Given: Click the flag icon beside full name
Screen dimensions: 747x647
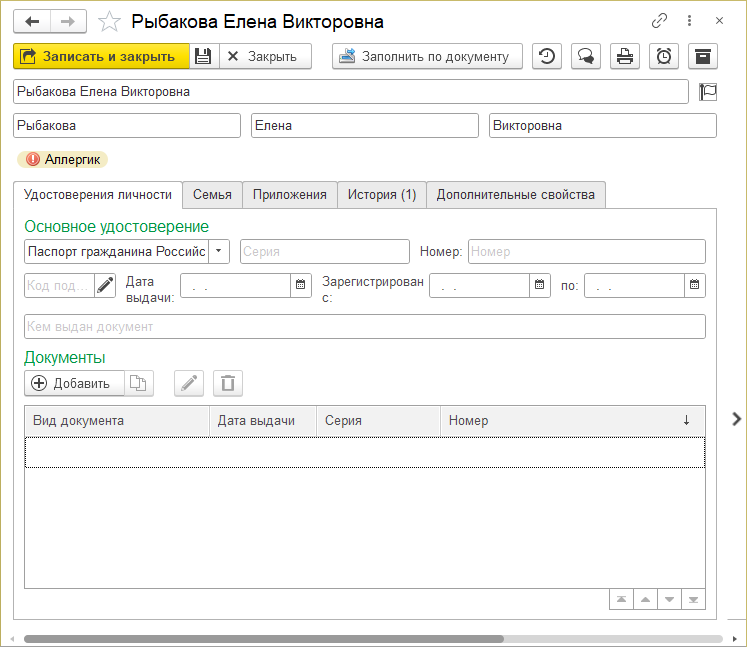Looking at the screenshot, I should [708, 92].
